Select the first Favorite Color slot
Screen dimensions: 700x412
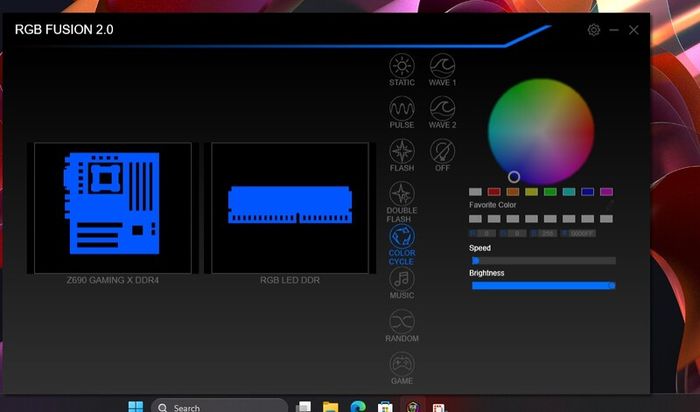coord(475,219)
